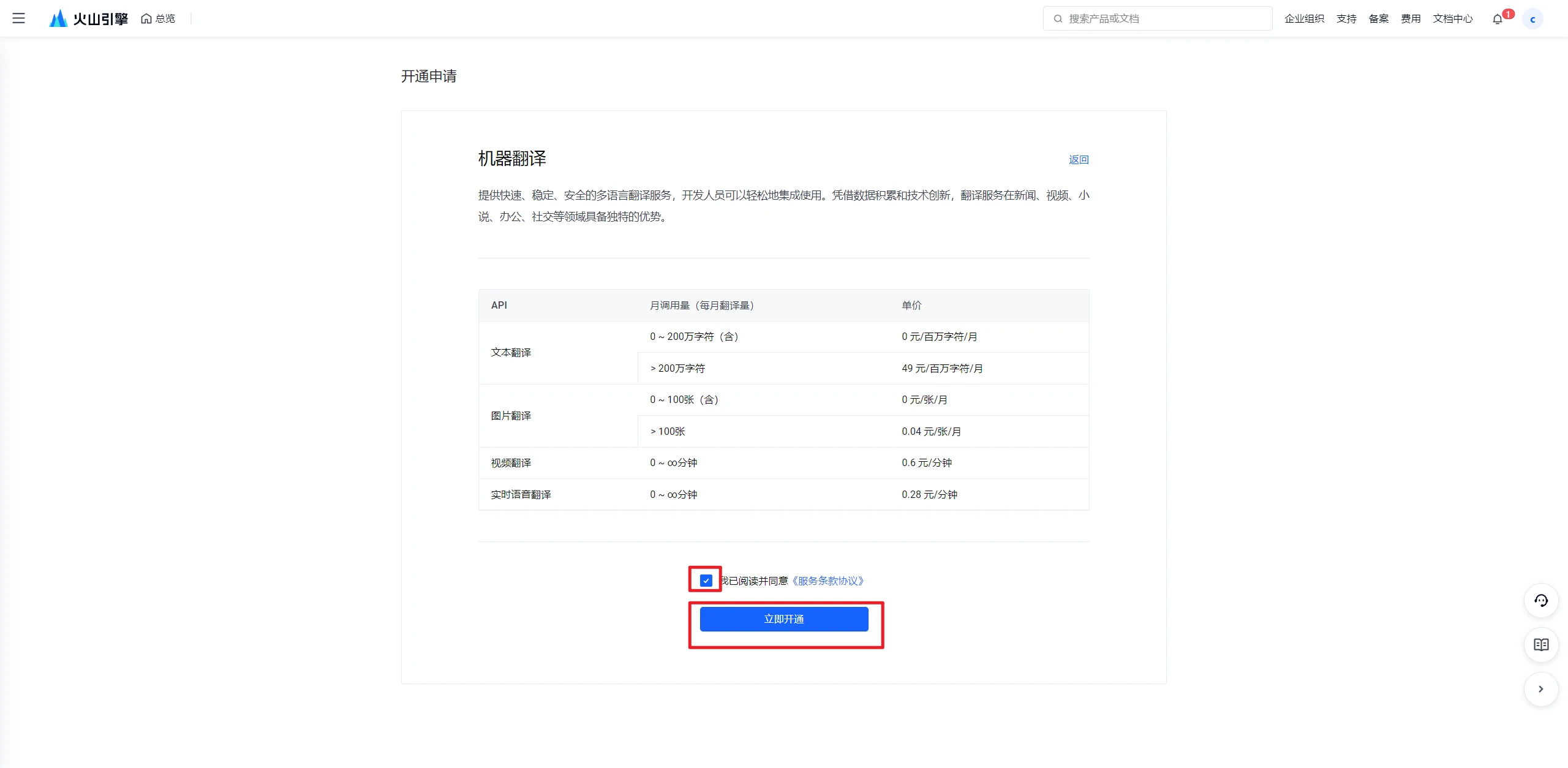This screenshot has width=1568, height=768.
Task: Click the 立即开通 activation button
Action: [x=785, y=619]
